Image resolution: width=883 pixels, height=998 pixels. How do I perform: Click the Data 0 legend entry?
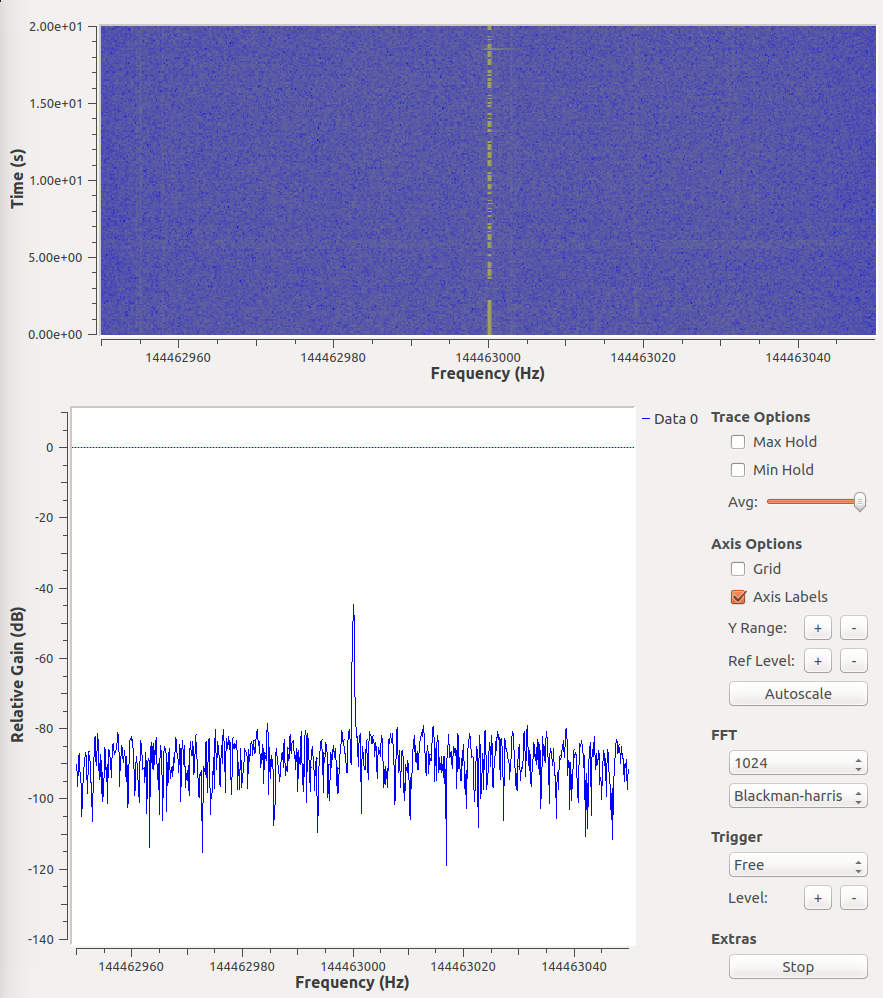coord(670,419)
